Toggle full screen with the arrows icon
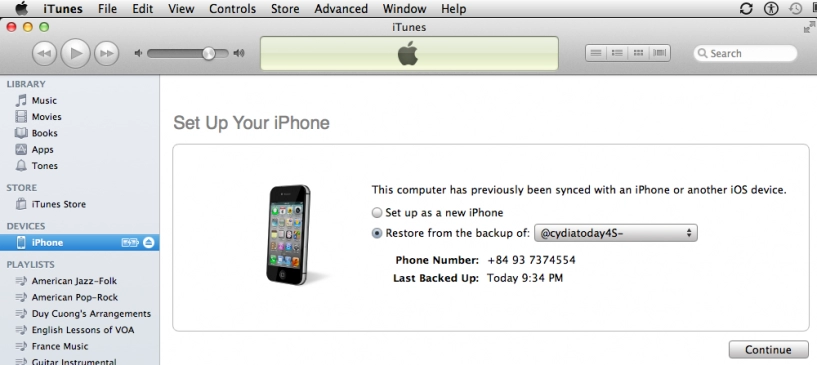Screen dimensions: 817x365 pos(809,27)
